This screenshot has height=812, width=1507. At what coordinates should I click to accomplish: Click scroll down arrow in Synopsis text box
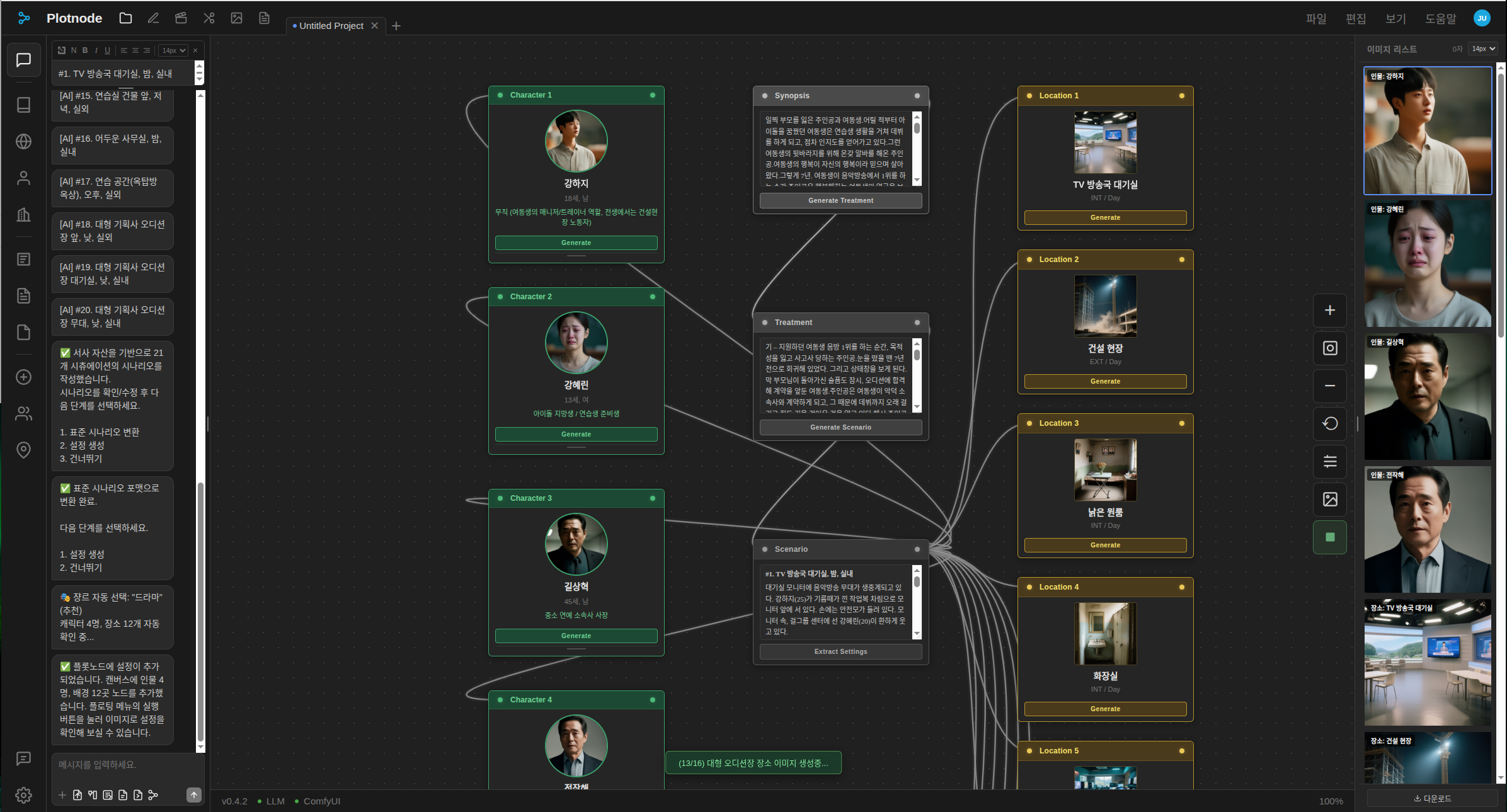pos(917,180)
